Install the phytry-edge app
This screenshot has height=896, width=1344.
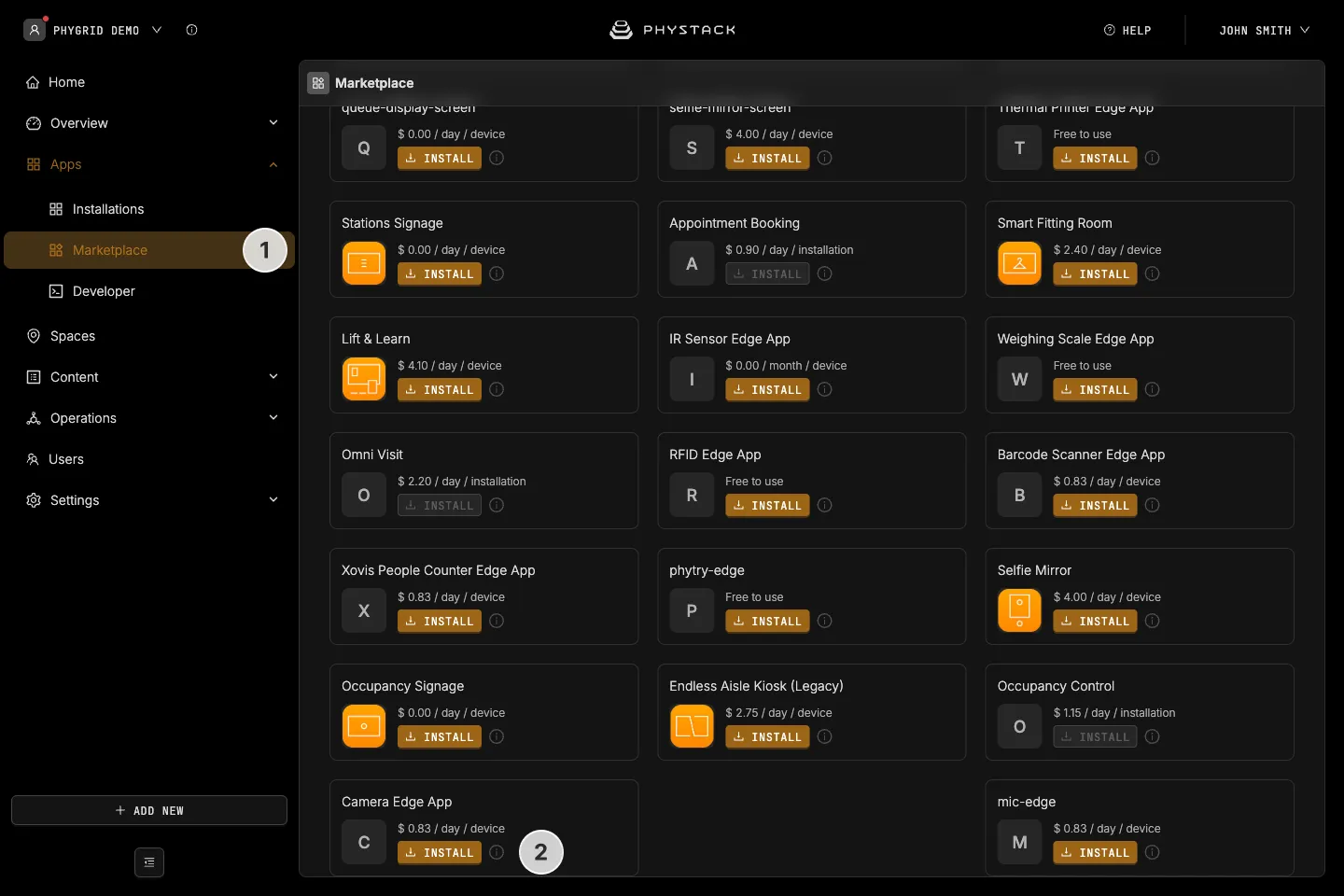click(x=767, y=621)
